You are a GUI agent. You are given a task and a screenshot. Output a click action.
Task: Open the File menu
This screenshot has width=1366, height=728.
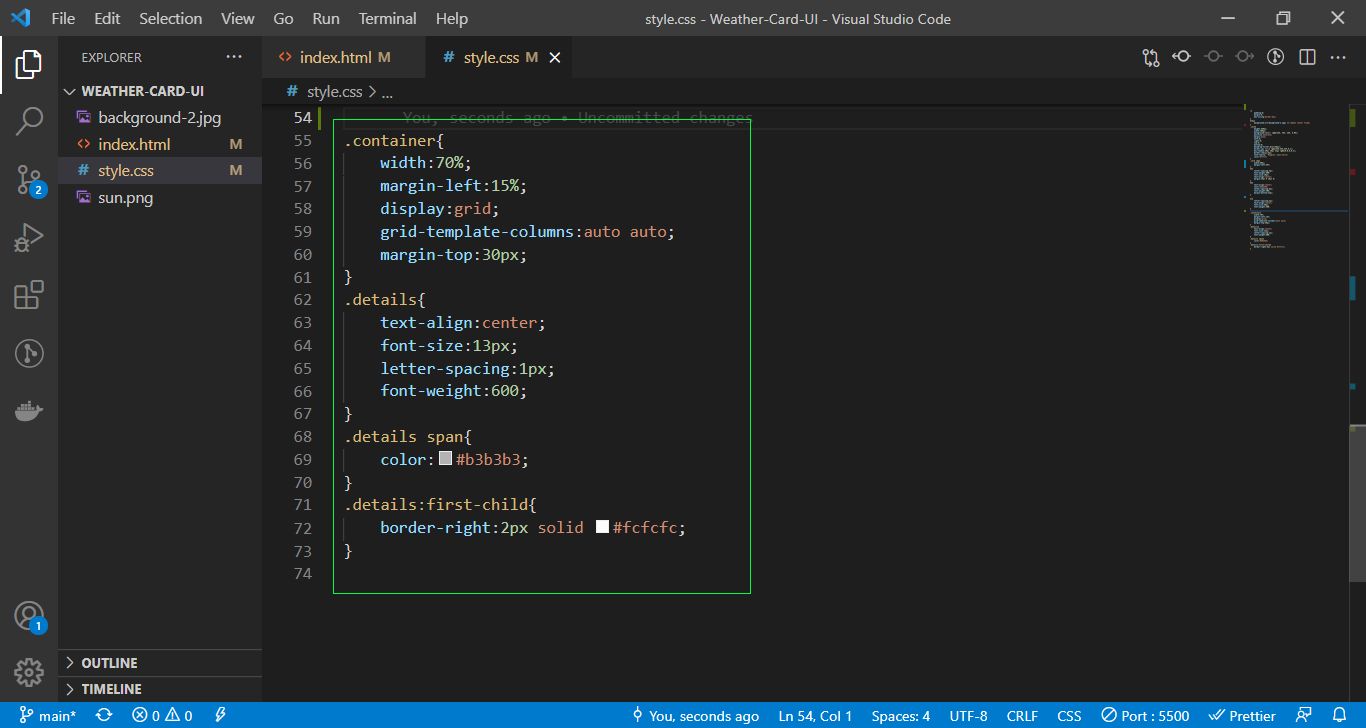pos(62,18)
